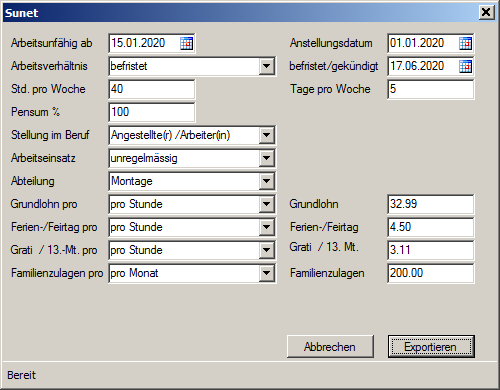Click the Abbrechen button

click(x=330, y=347)
